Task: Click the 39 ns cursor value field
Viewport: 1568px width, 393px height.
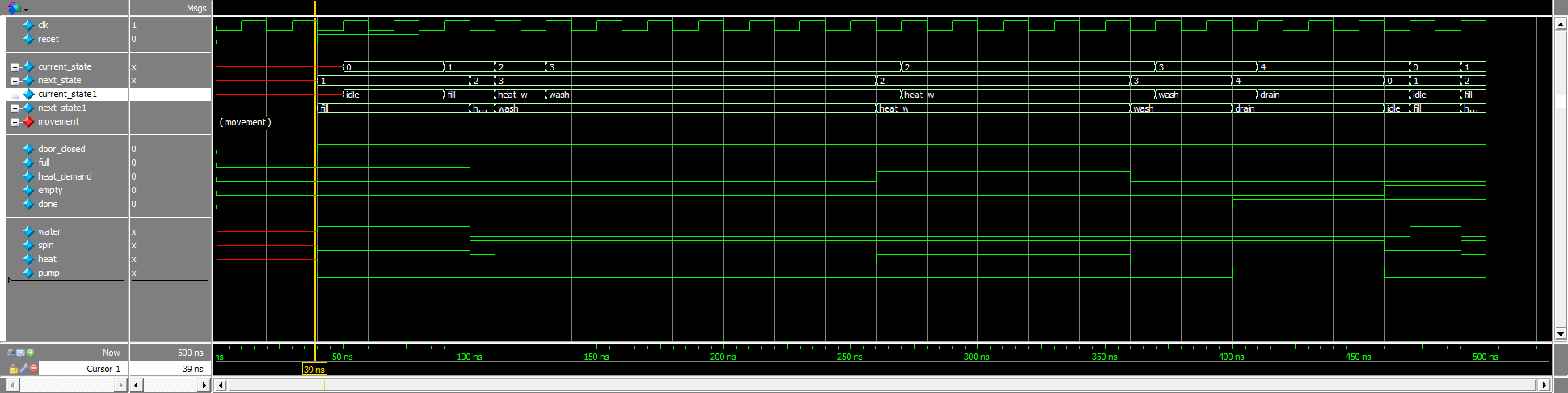Action: click(x=170, y=369)
